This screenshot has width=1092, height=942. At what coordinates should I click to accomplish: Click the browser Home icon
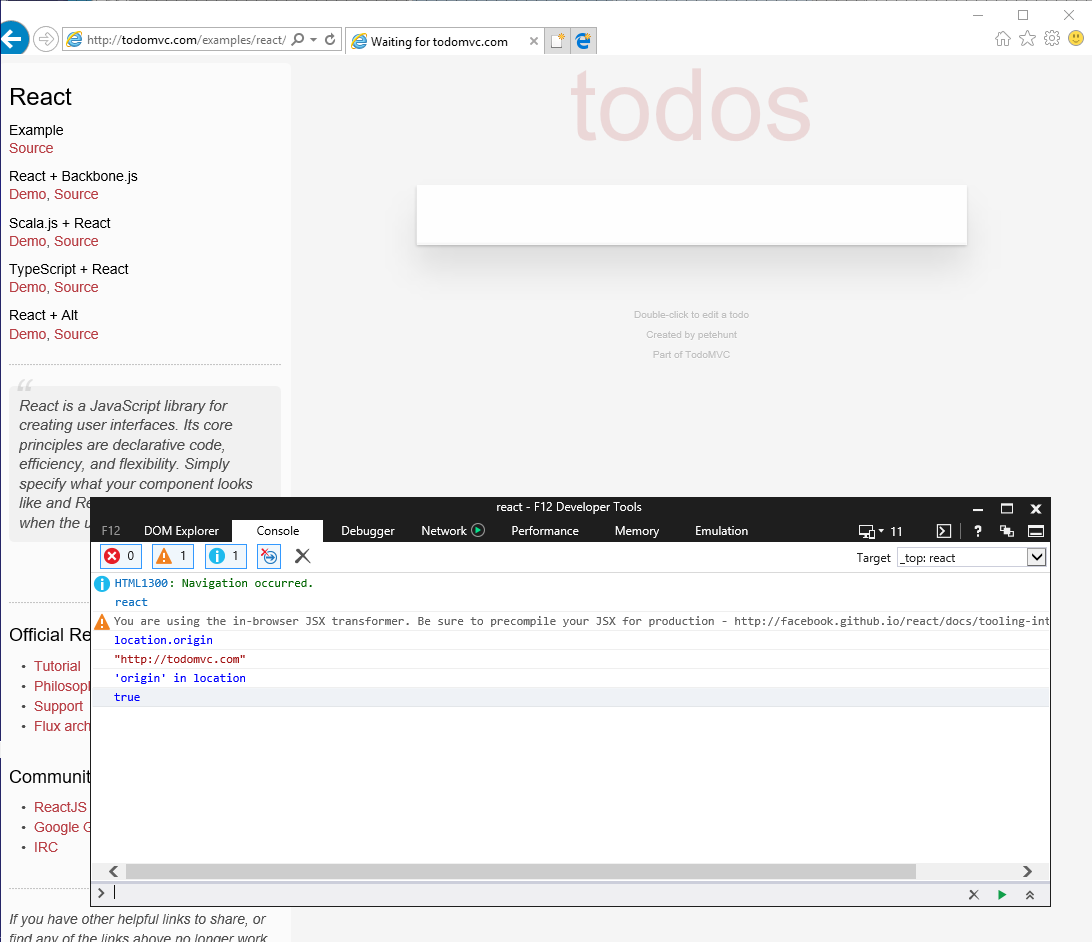[x=1003, y=38]
